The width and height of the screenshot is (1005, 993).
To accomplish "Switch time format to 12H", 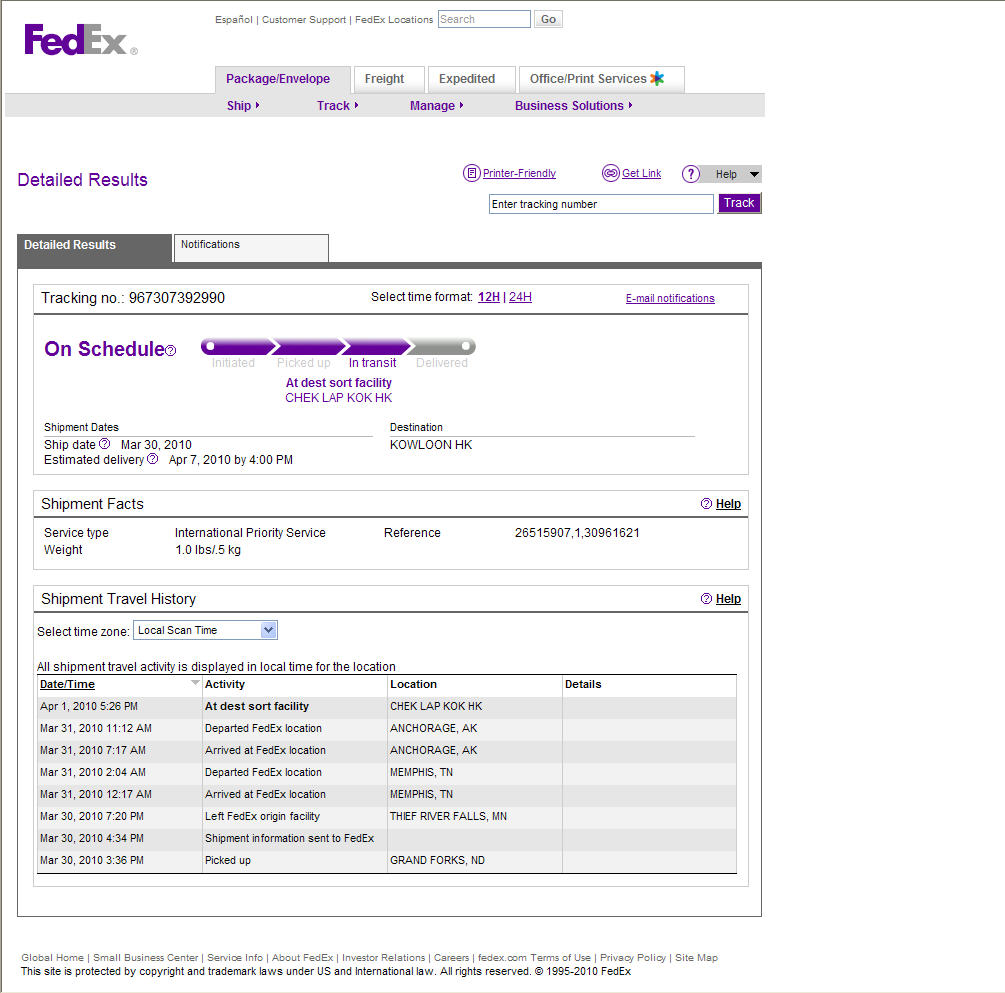I will [488, 297].
